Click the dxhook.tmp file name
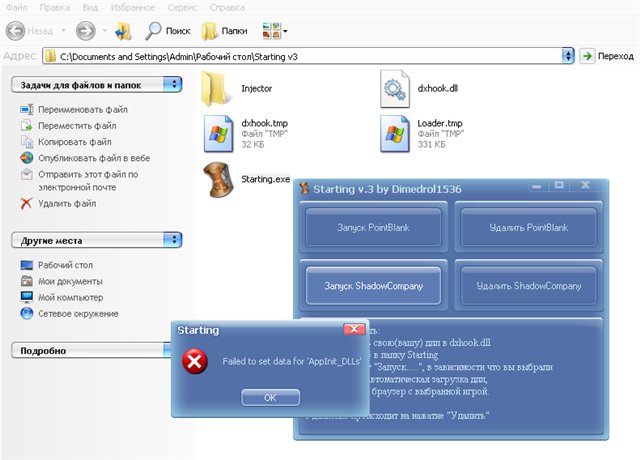Viewport: 640px width, 460px height. point(264,123)
